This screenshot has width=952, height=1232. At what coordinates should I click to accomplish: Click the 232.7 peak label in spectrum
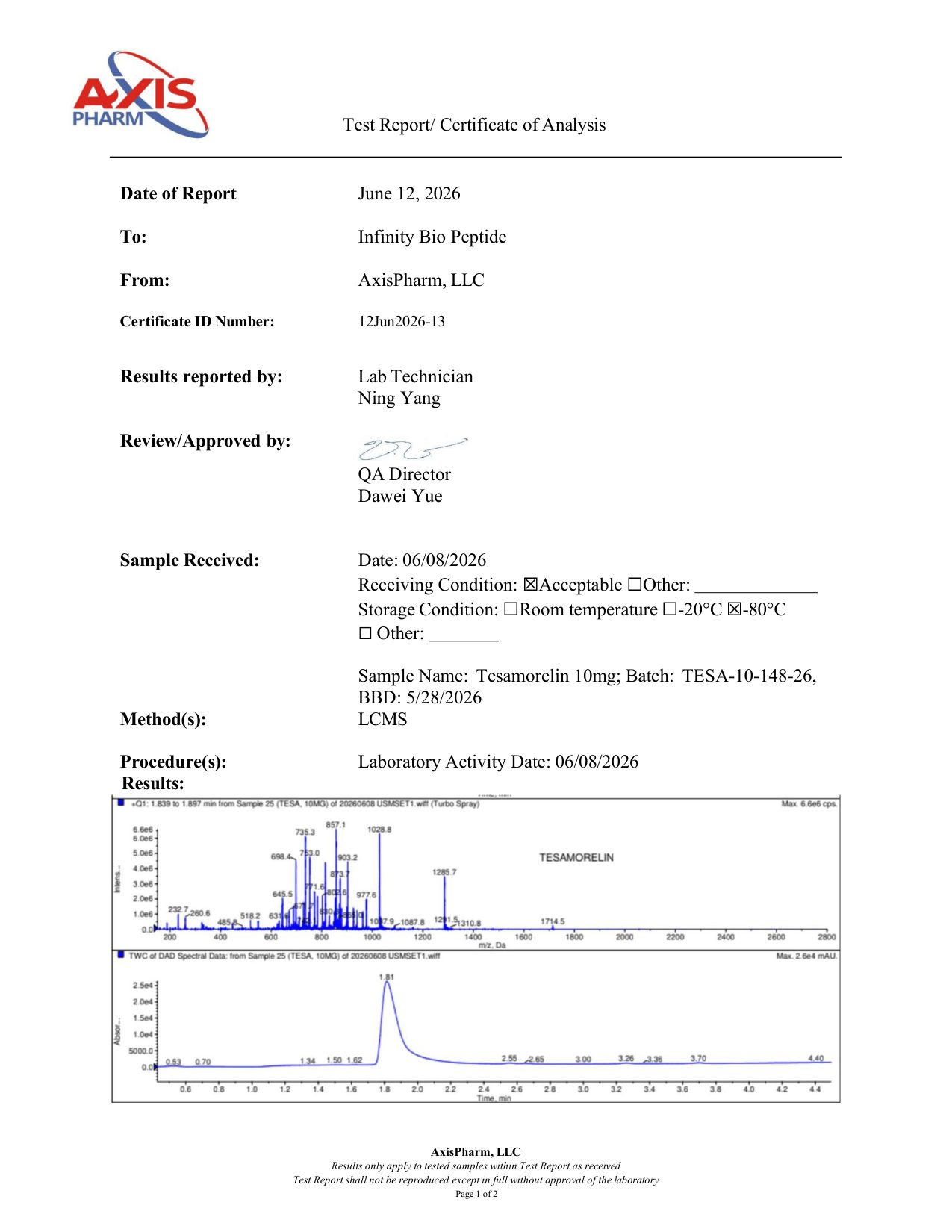point(178,909)
